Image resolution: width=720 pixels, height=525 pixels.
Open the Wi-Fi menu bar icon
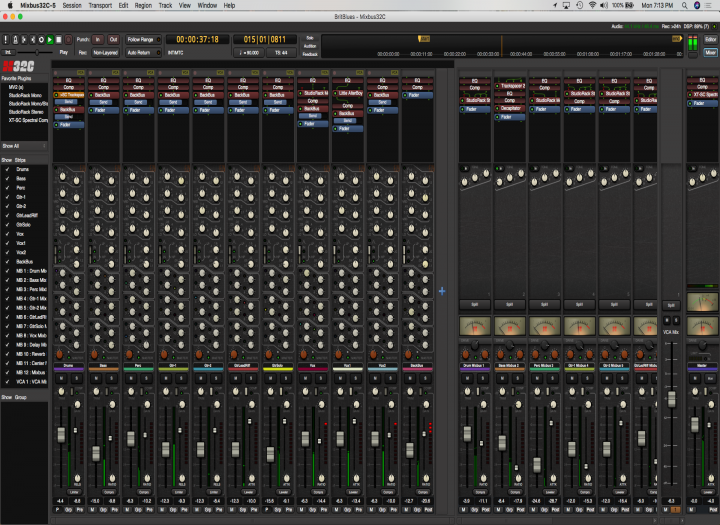[x=592, y=6]
